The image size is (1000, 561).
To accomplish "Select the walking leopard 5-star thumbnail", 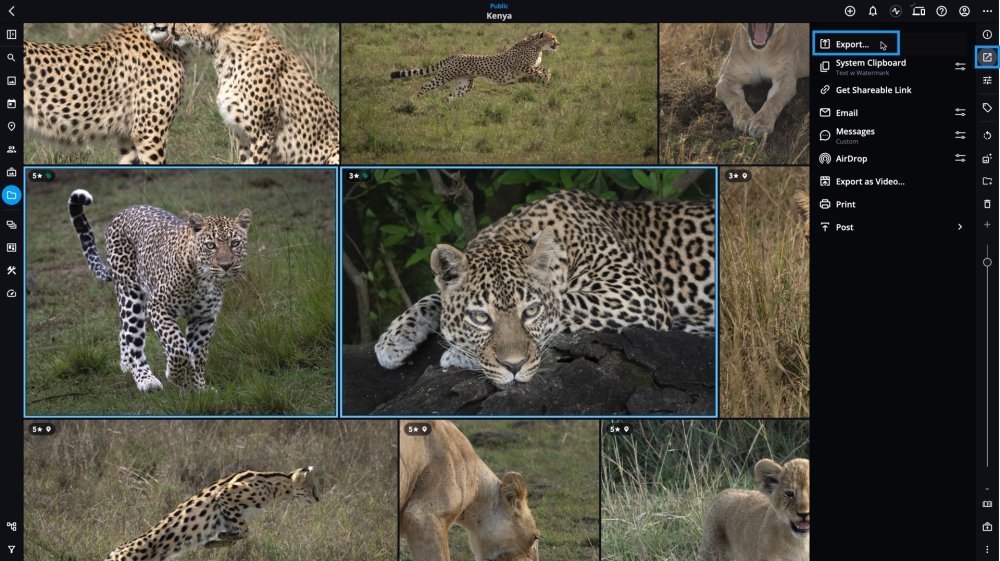I will pyautogui.click(x=180, y=292).
